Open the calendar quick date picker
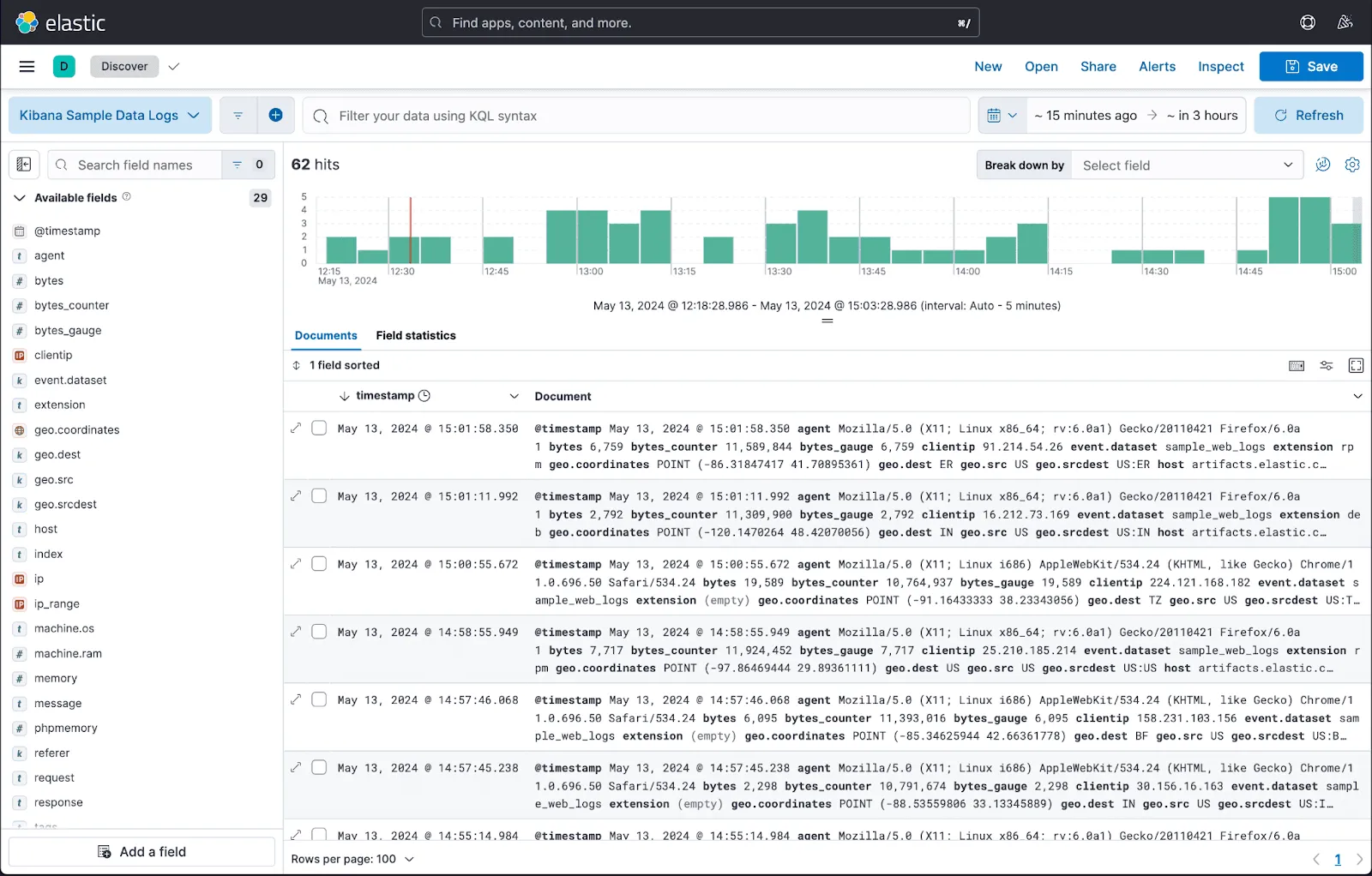This screenshot has width=1372, height=876. pos(1002,115)
